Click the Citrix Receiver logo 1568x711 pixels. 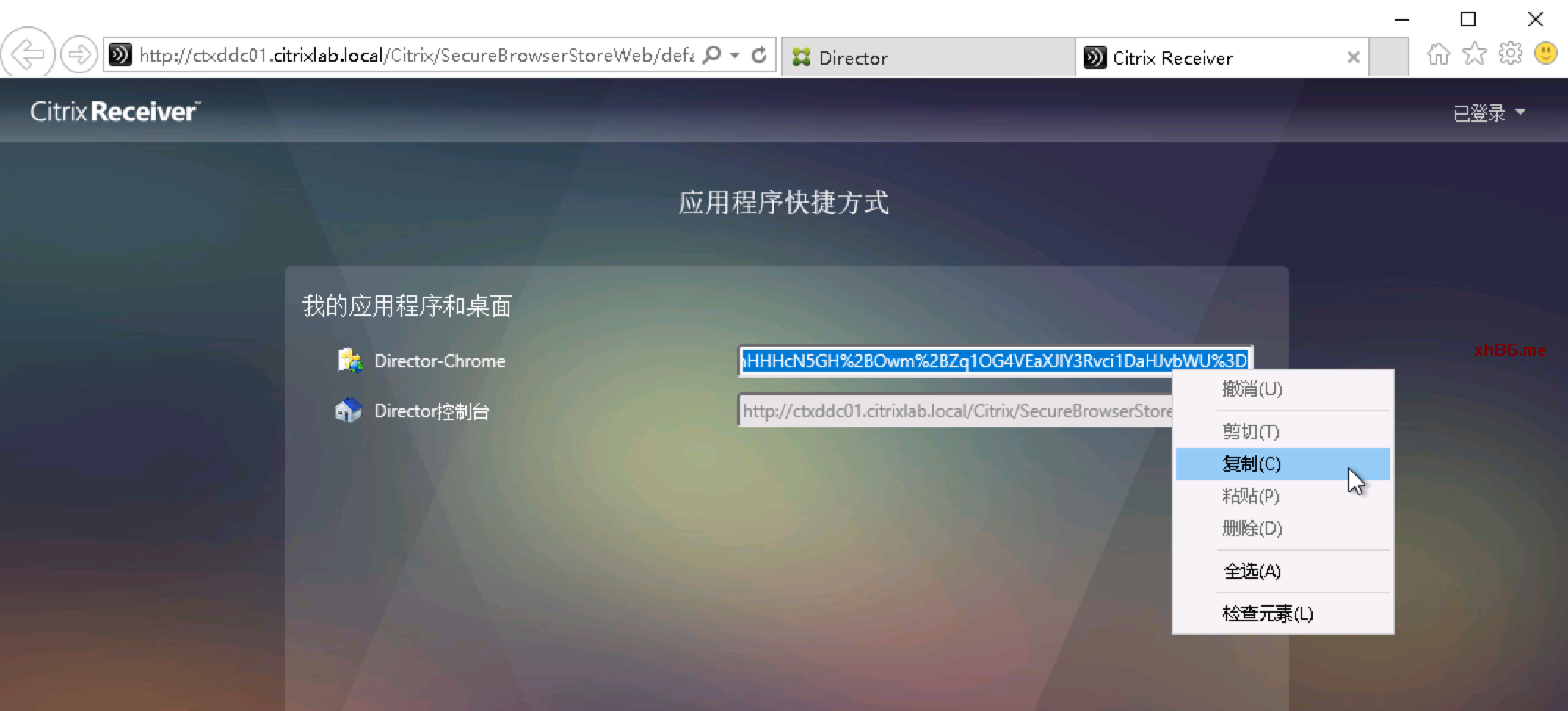(x=115, y=112)
